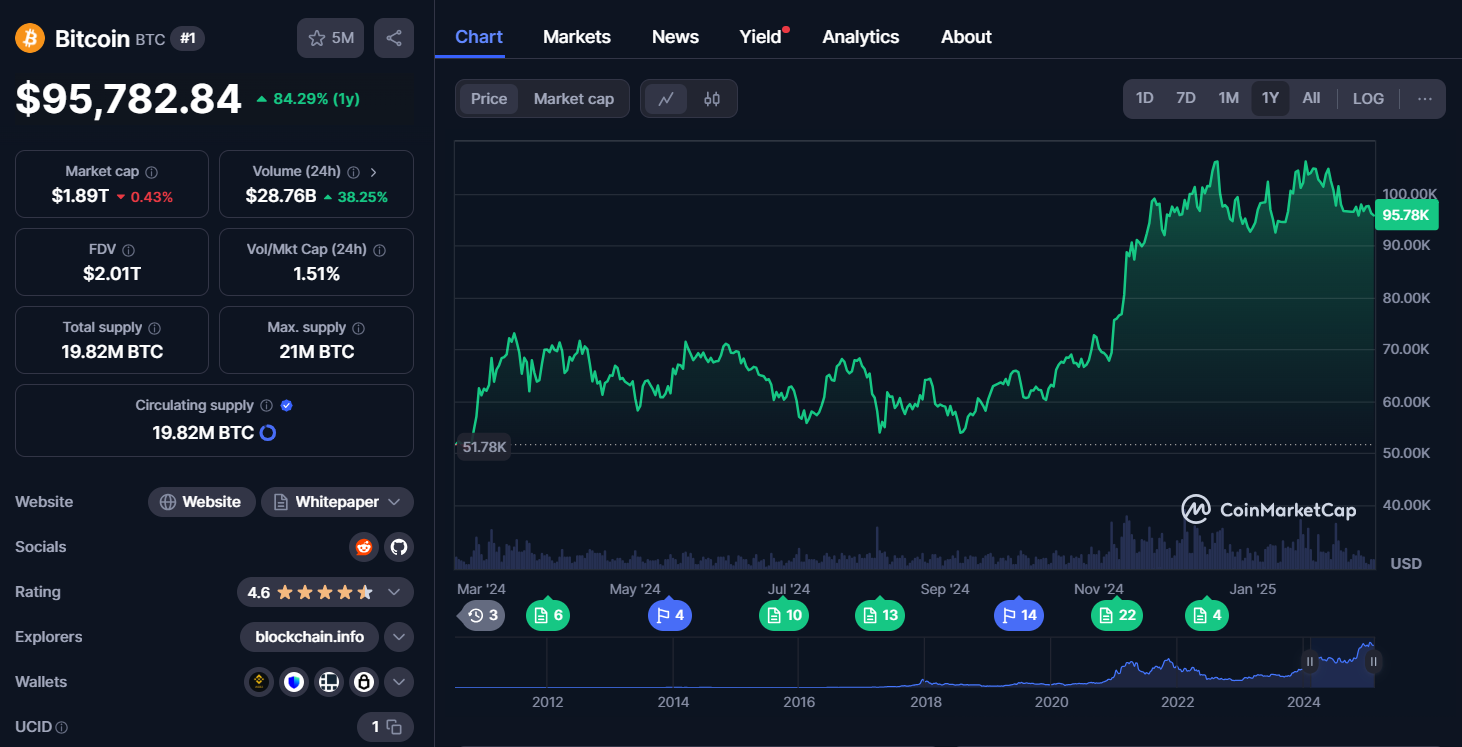Click the blue shield wallet icon
Image resolution: width=1462 pixels, height=747 pixels.
(x=294, y=682)
